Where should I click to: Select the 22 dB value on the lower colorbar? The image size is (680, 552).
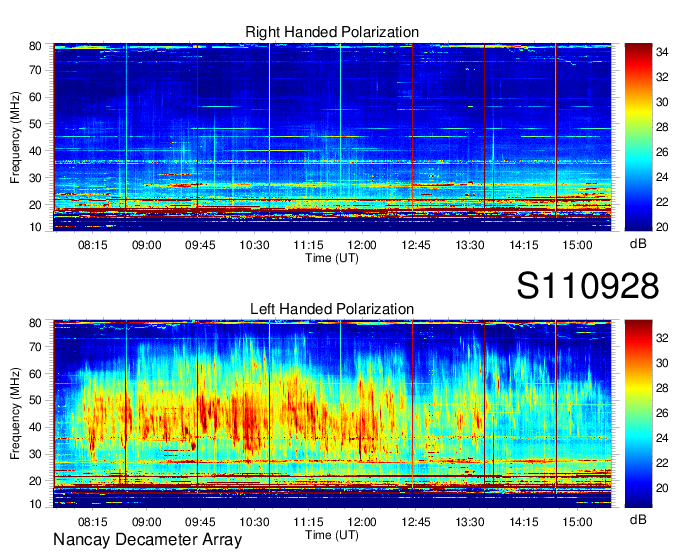point(662,463)
